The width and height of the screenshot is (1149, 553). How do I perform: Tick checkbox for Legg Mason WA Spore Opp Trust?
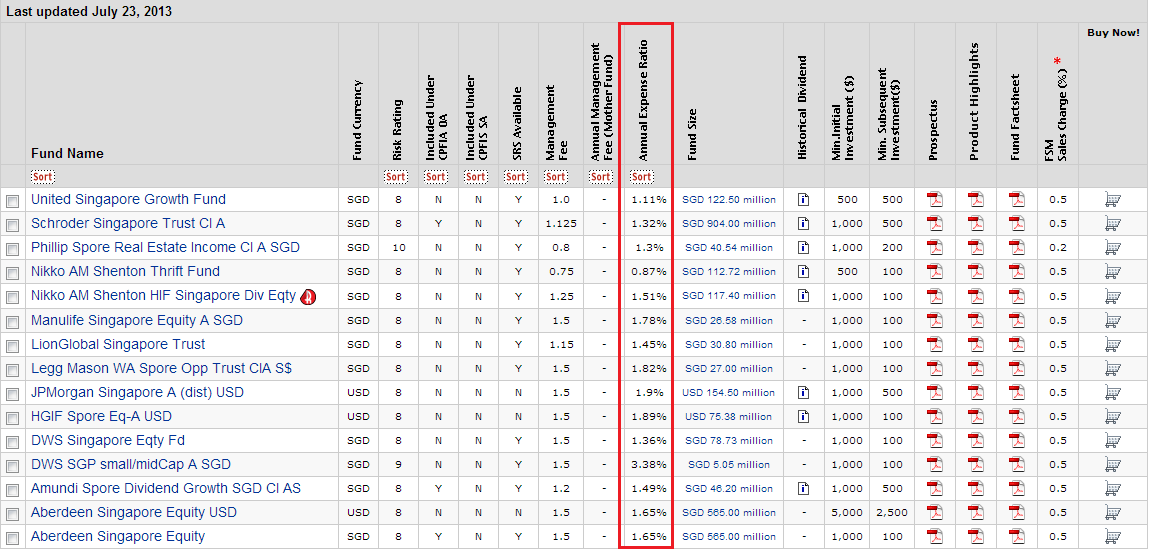click(12, 371)
